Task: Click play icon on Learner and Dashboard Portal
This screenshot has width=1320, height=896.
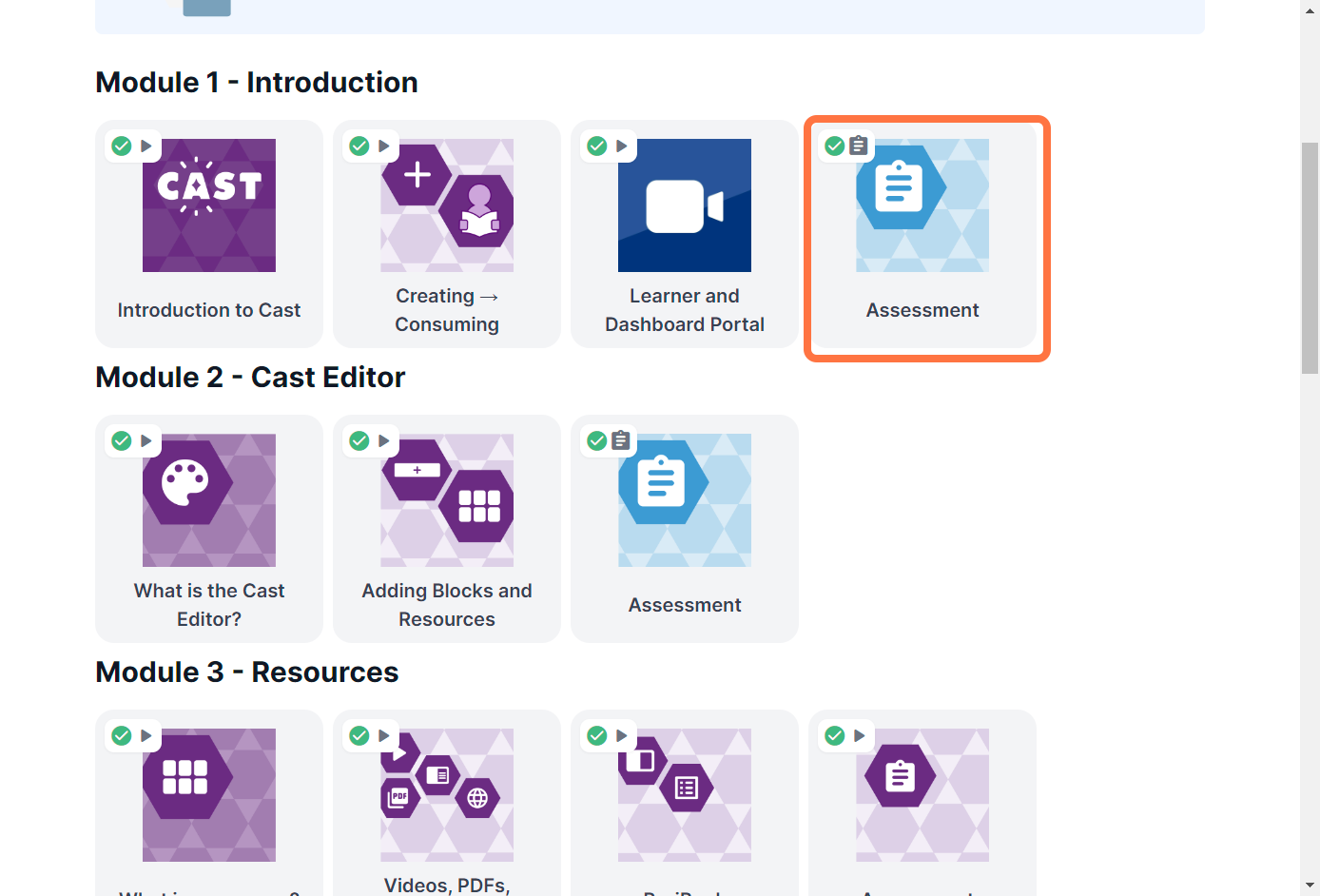Action: click(622, 146)
